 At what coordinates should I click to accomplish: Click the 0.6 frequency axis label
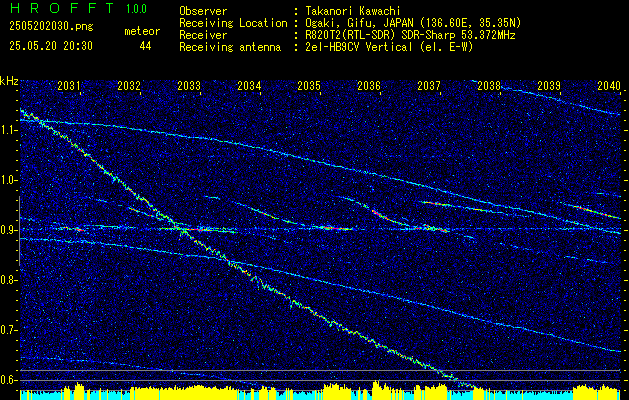(8, 380)
